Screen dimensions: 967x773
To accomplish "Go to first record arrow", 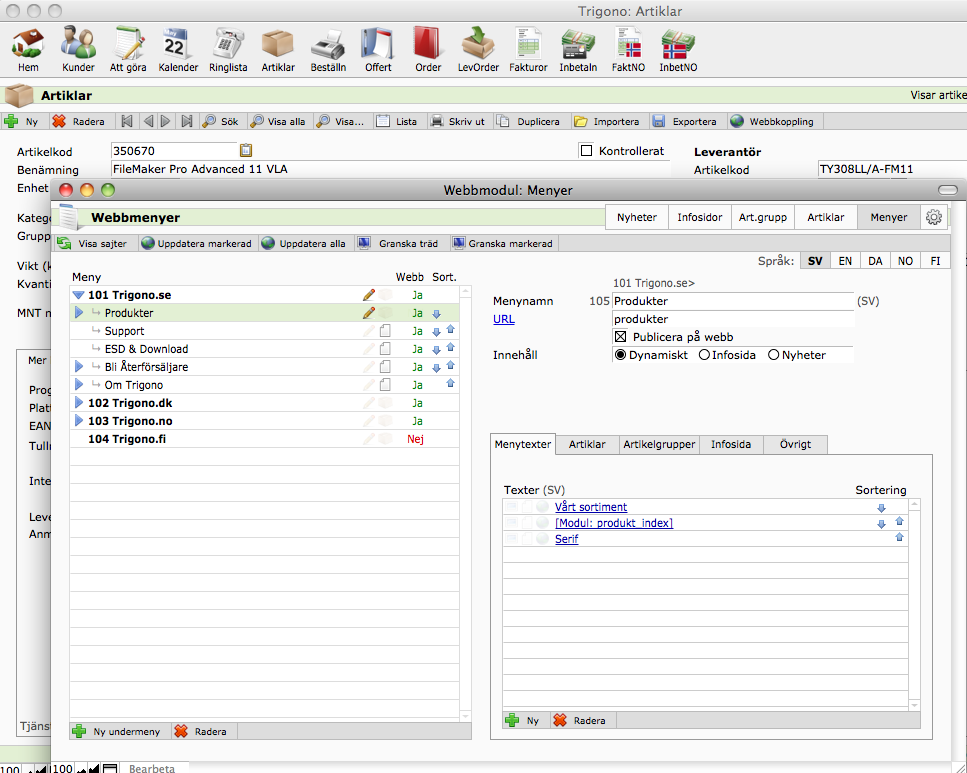I will pos(126,122).
